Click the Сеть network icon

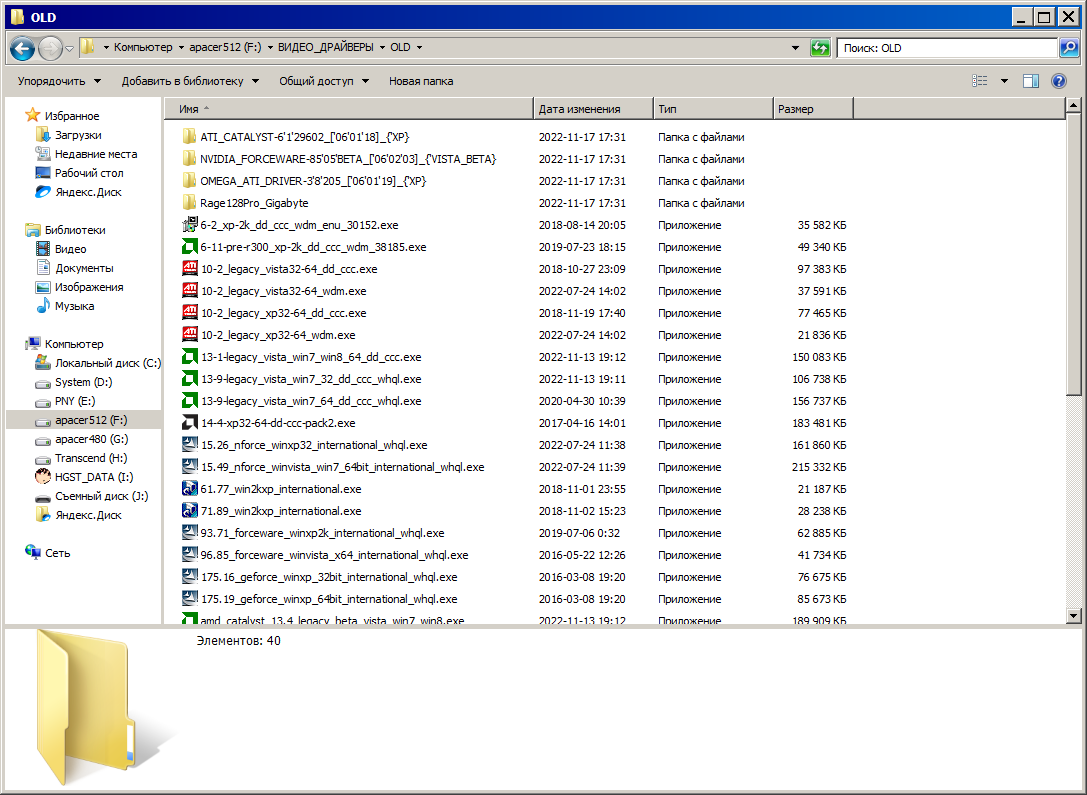[x=33, y=552]
